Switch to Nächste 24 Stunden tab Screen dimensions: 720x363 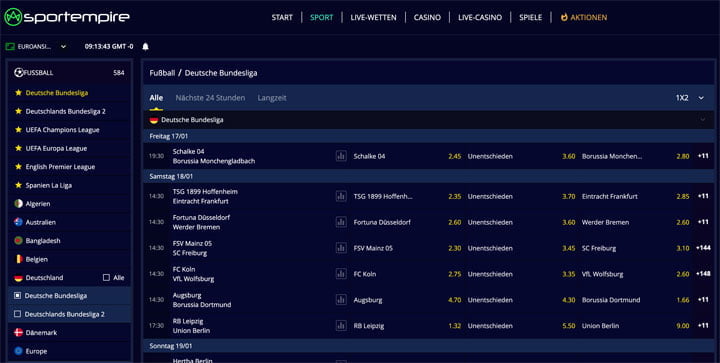pyautogui.click(x=210, y=98)
